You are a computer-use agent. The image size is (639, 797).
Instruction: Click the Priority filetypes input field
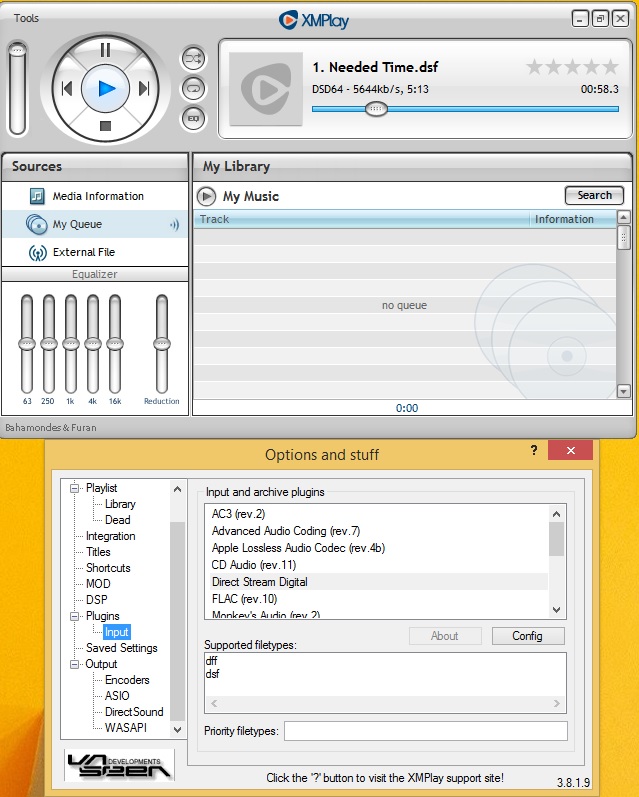click(425, 731)
